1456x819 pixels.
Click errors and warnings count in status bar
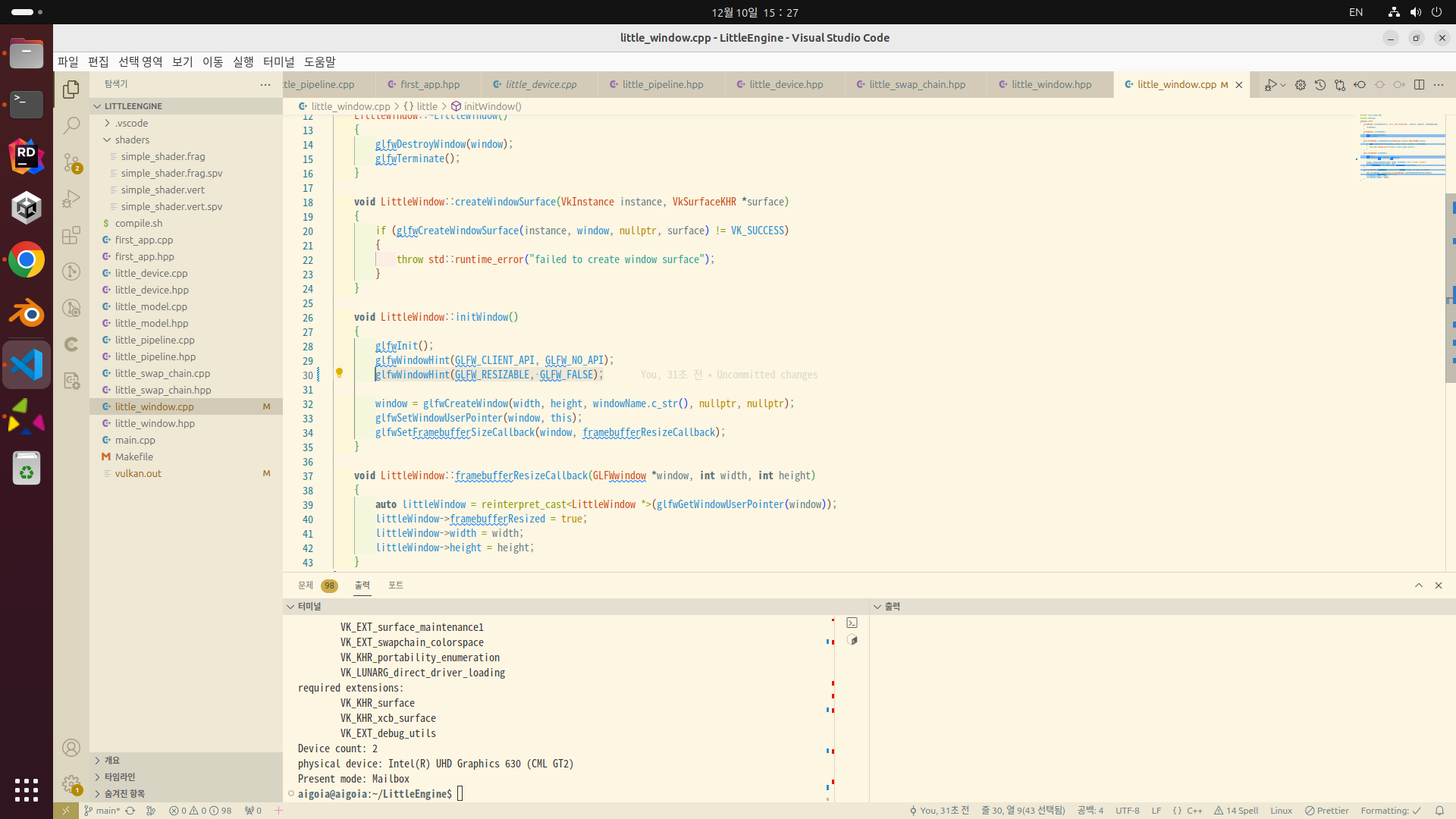click(201, 811)
